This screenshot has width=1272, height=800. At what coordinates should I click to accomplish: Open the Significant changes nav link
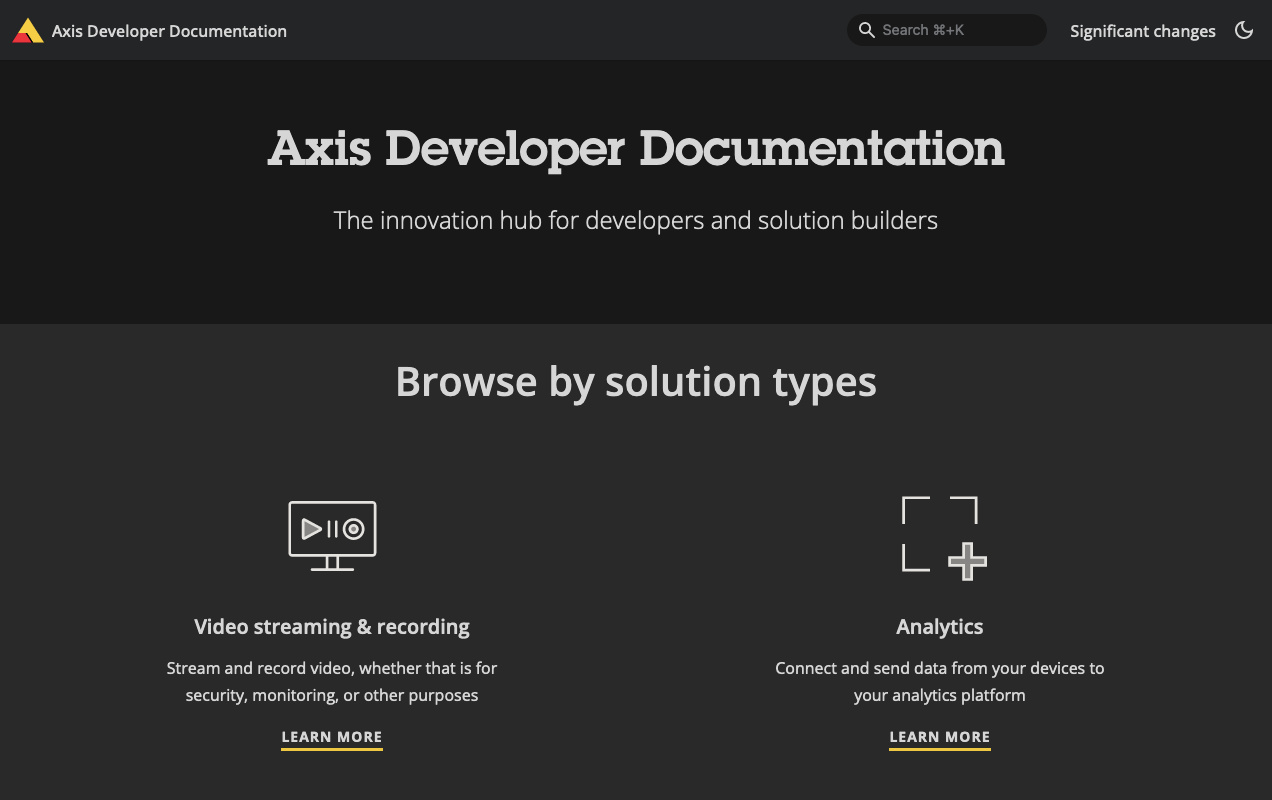pos(1142,31)
